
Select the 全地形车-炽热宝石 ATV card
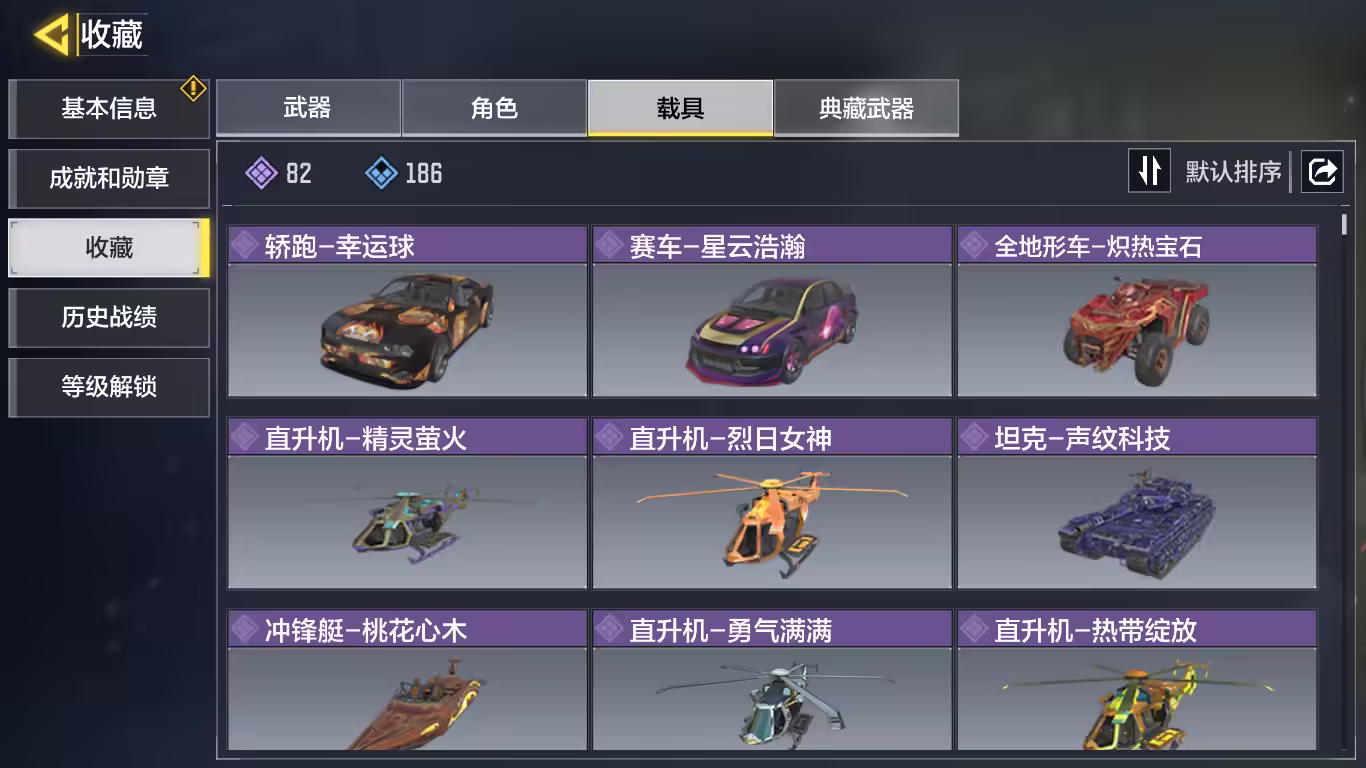pos(1137,311)
